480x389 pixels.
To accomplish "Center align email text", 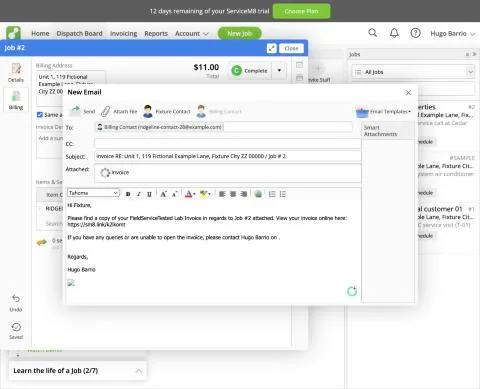I will [233, 194].
